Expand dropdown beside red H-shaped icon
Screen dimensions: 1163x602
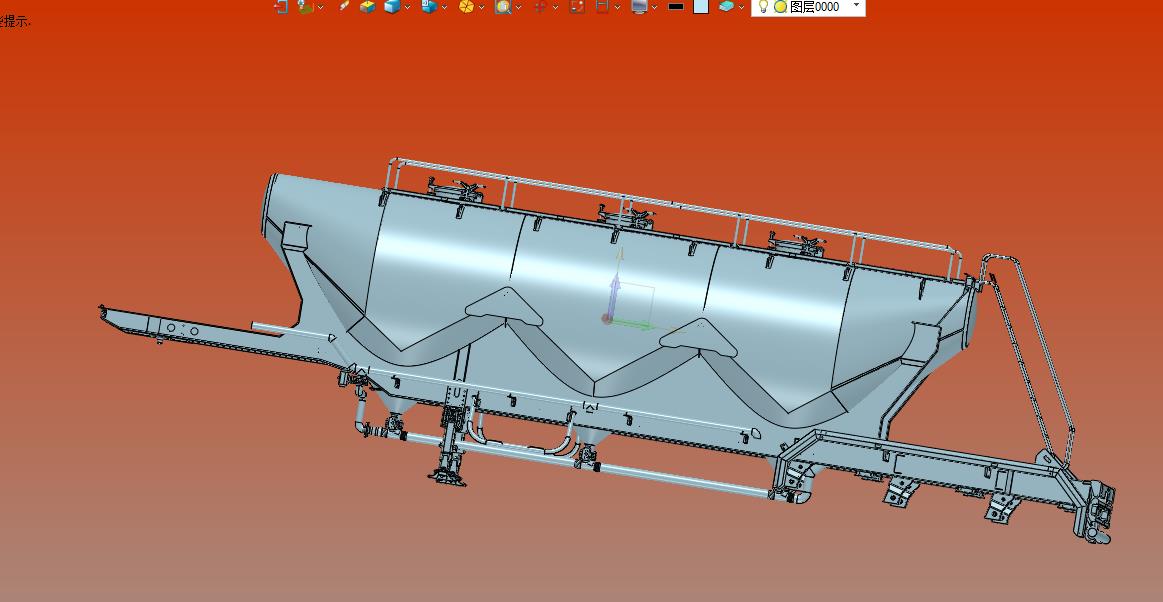click(617, 7)
